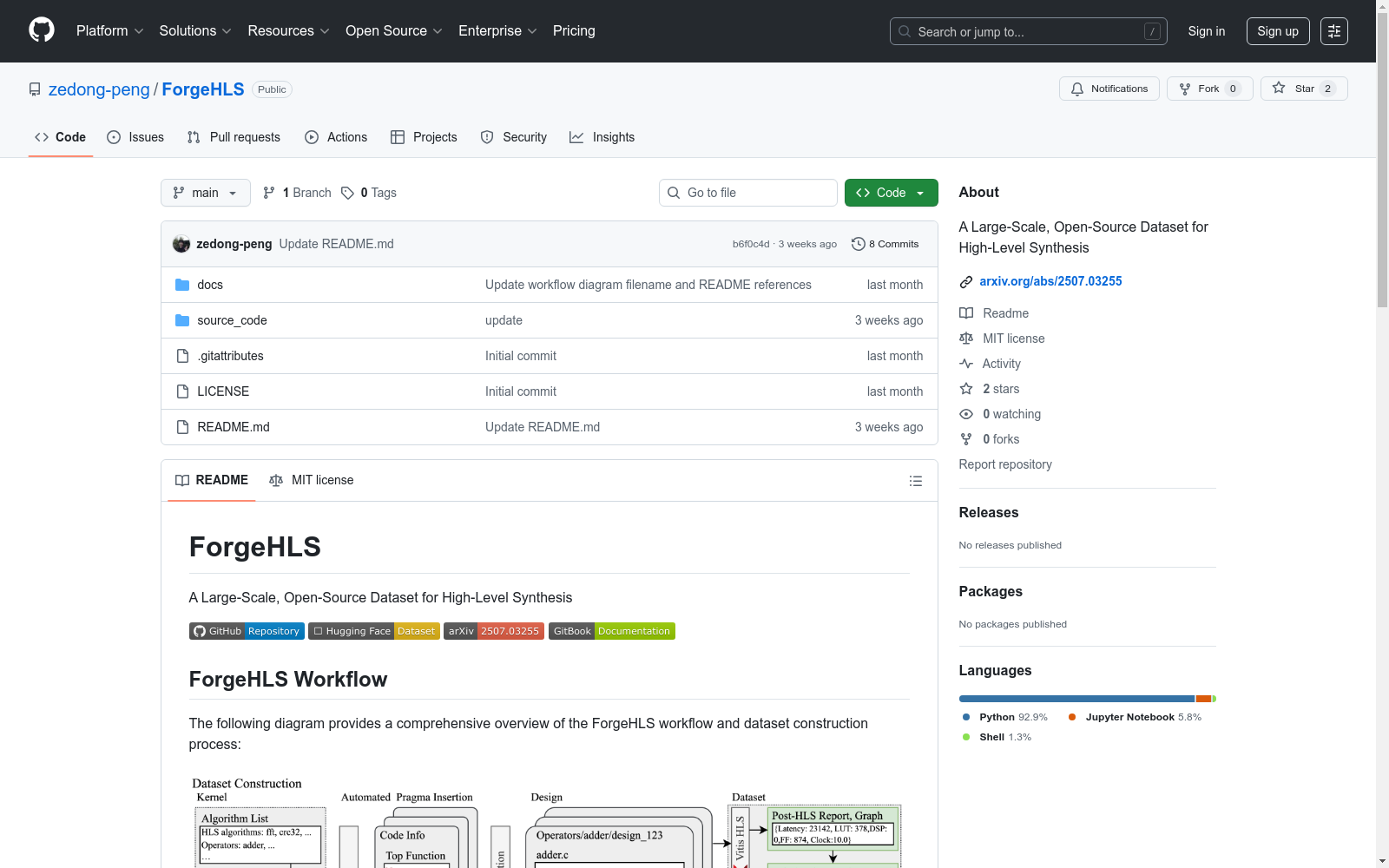1389x868 pixels.
Task: Expand the Solutions menu
Action: pyautogui.click(x=195, y=31)
